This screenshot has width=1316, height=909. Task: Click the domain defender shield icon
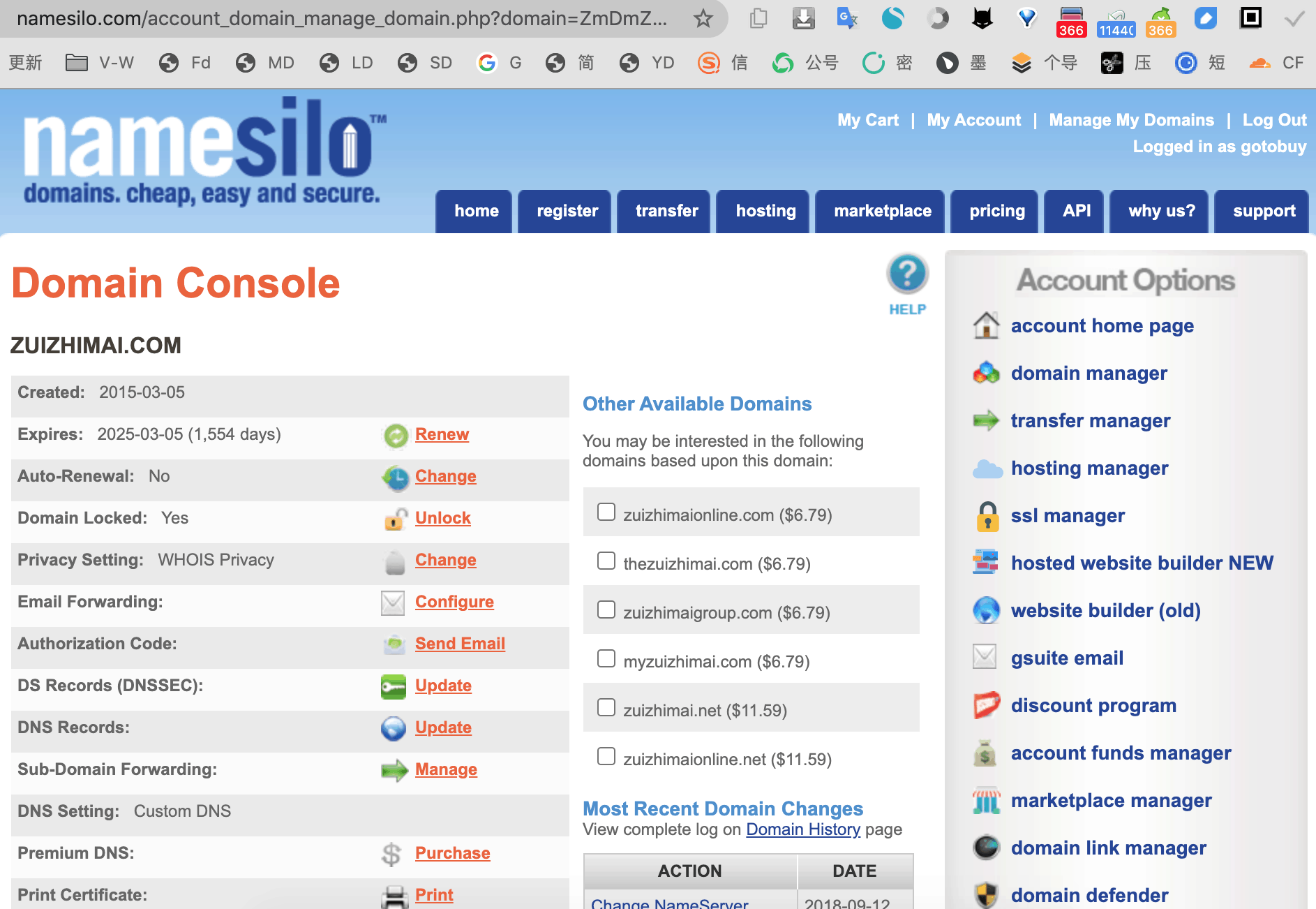click(986, 895)
